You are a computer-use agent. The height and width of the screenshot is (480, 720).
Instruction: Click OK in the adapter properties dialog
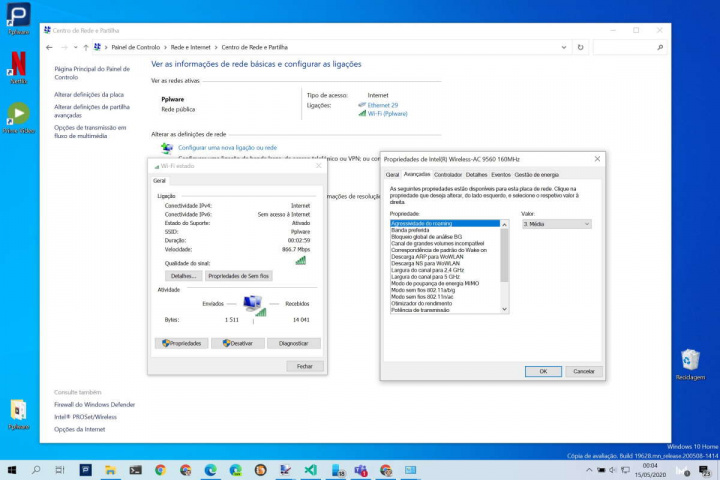click(543, 371)
